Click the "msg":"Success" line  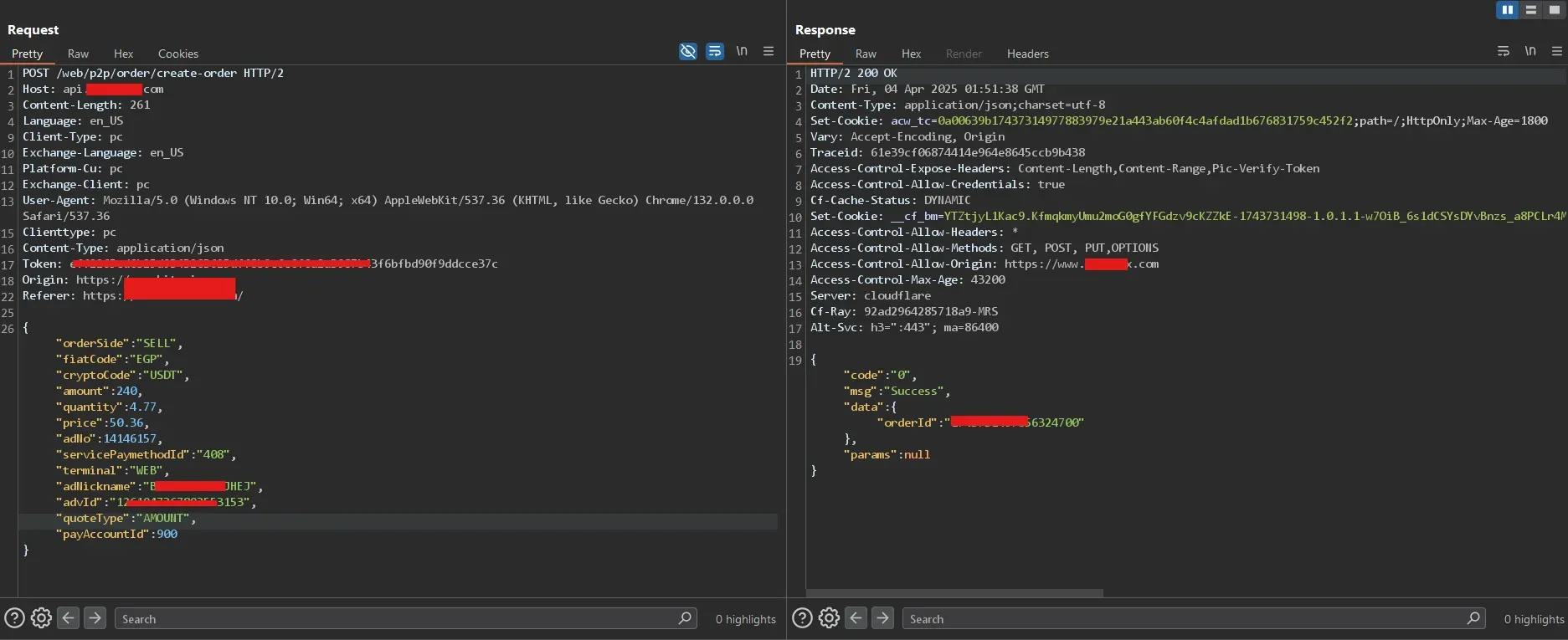pos(897,391)
